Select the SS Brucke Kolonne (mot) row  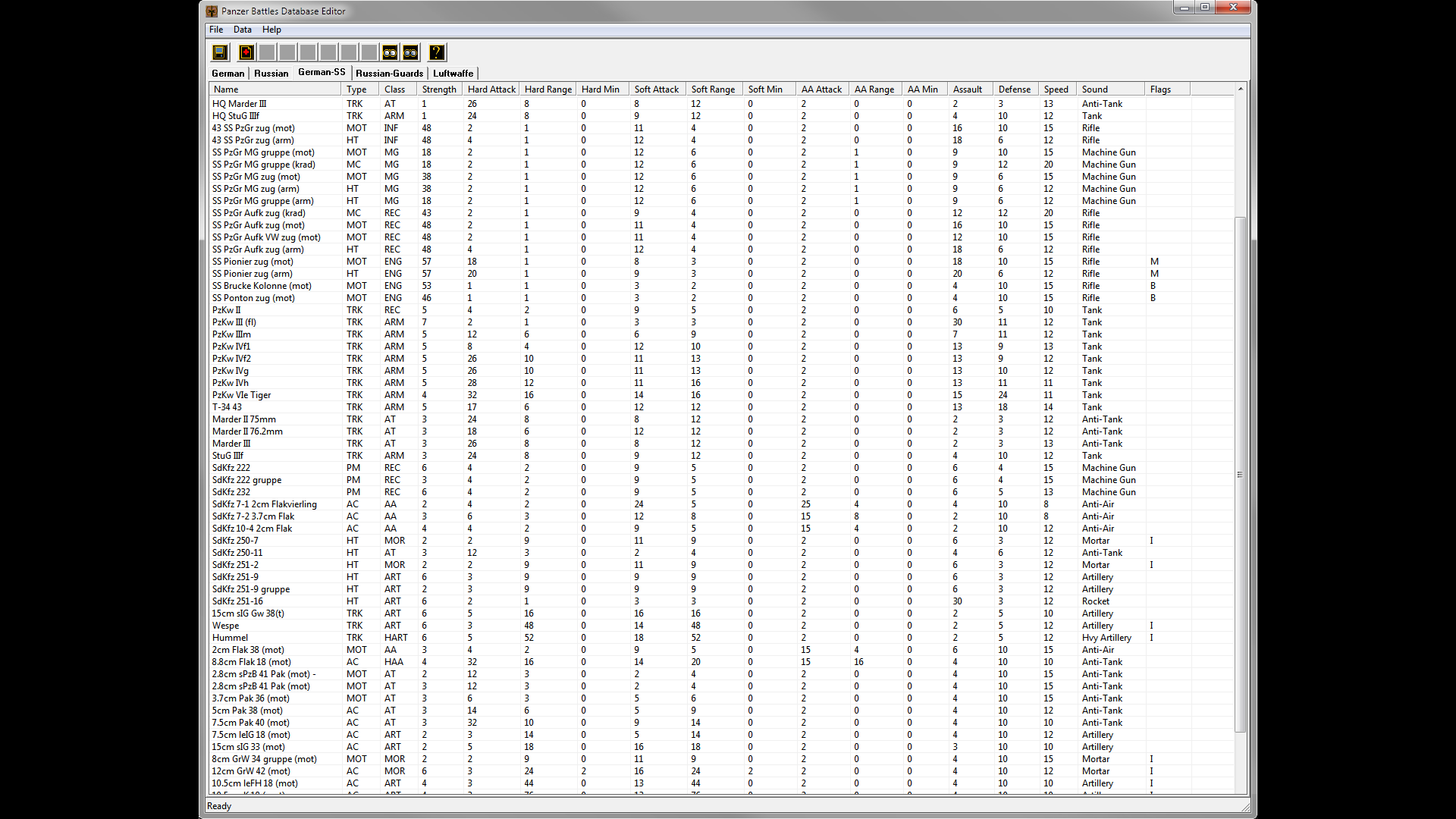point(722,286)
